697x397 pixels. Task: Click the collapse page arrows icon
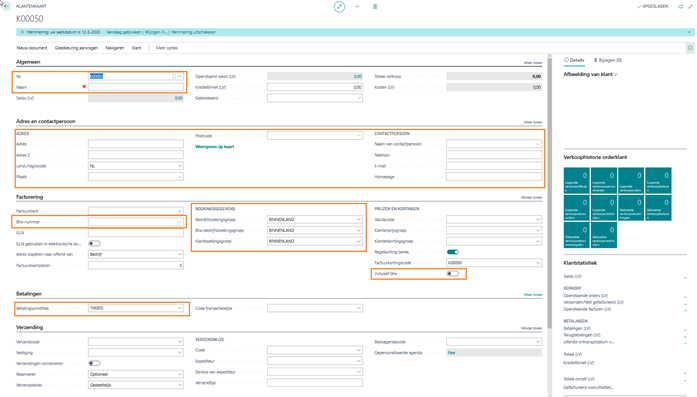click(691, 7)
